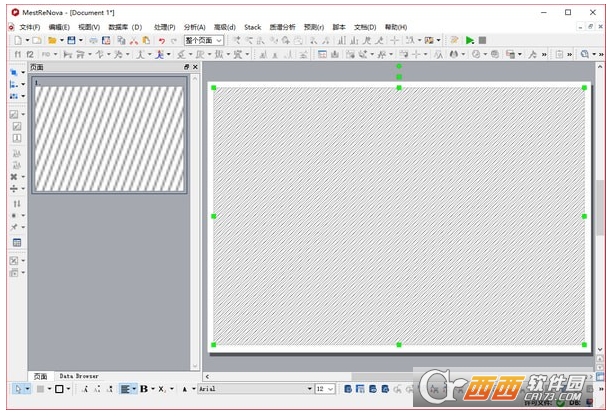Expand the pointer tool dropdown arrow
Viewport: 613px width, 417px height.
(x=27, y=389)
